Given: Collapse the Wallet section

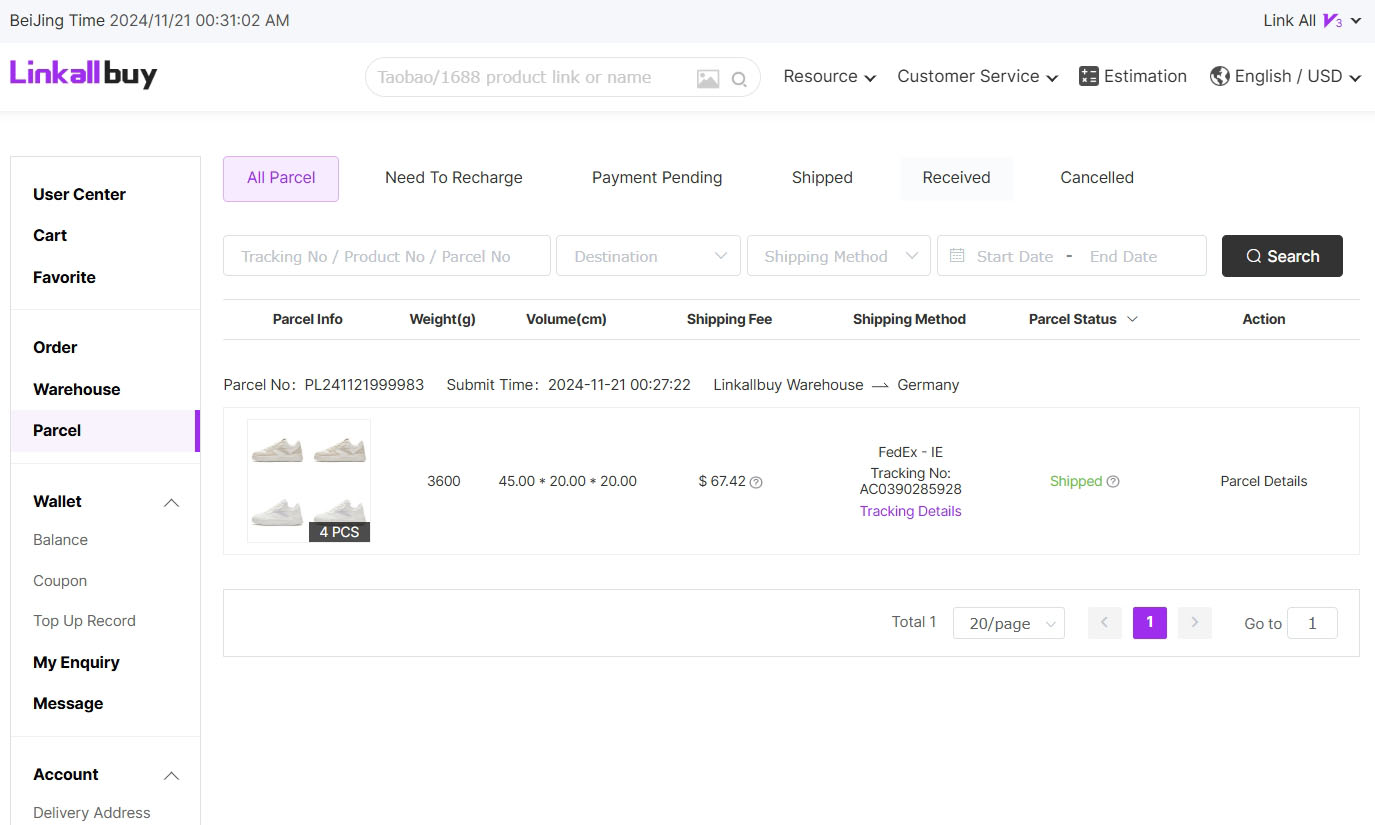Looking at the screenshot, I should click(171, 502).
